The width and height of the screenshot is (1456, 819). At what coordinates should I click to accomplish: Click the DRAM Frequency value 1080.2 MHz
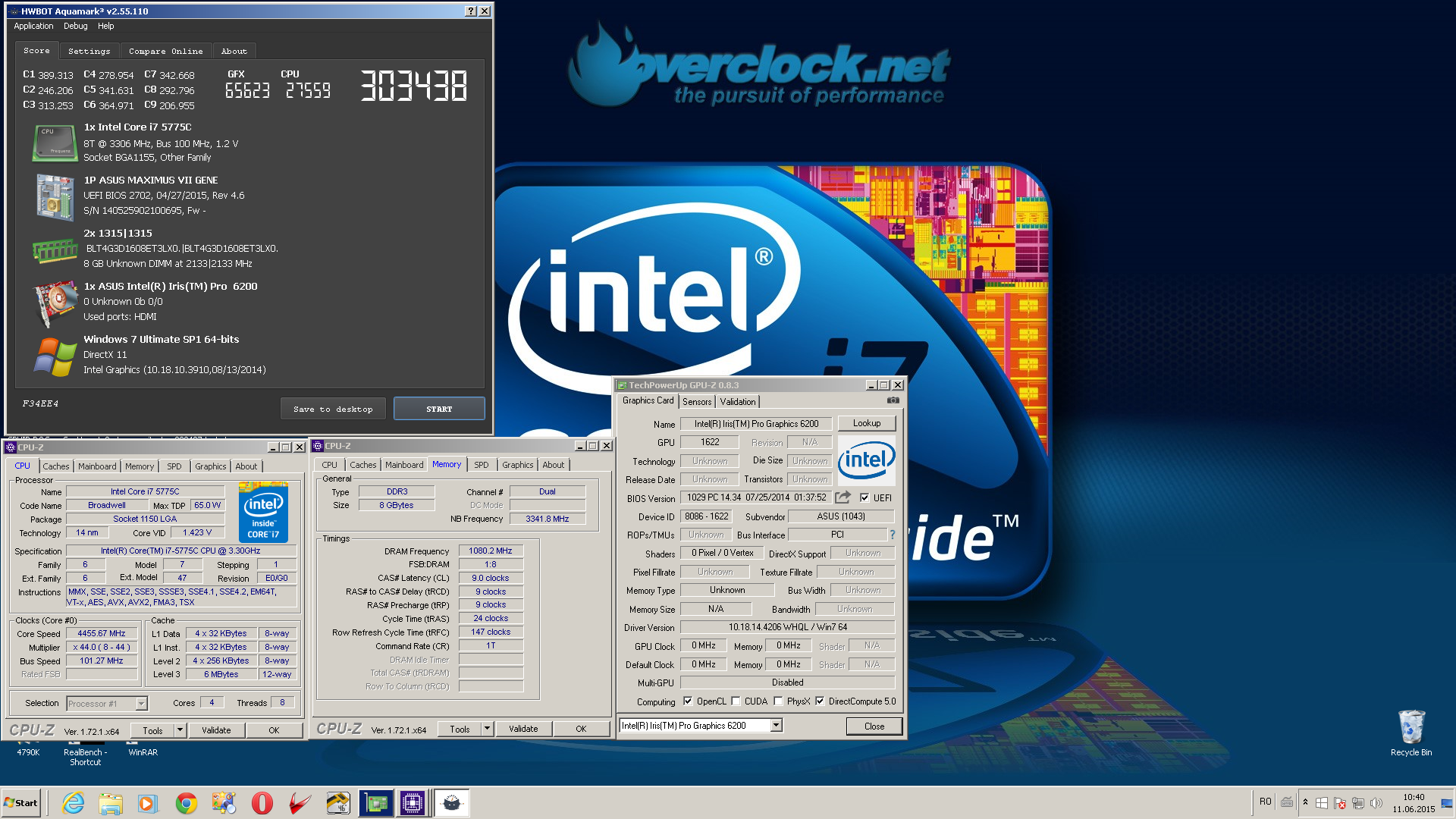pos(491,551)
